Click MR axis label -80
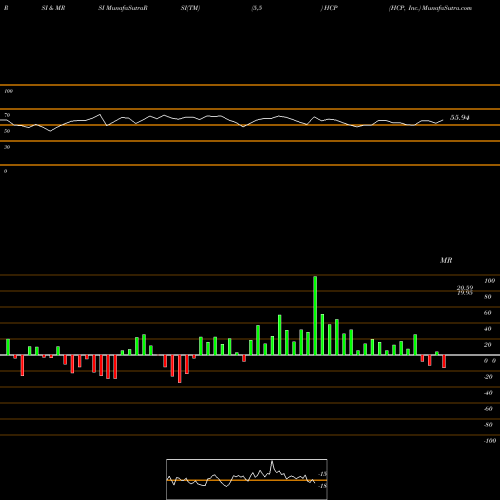This screenshot has height=500, width=500. (488, 425)
